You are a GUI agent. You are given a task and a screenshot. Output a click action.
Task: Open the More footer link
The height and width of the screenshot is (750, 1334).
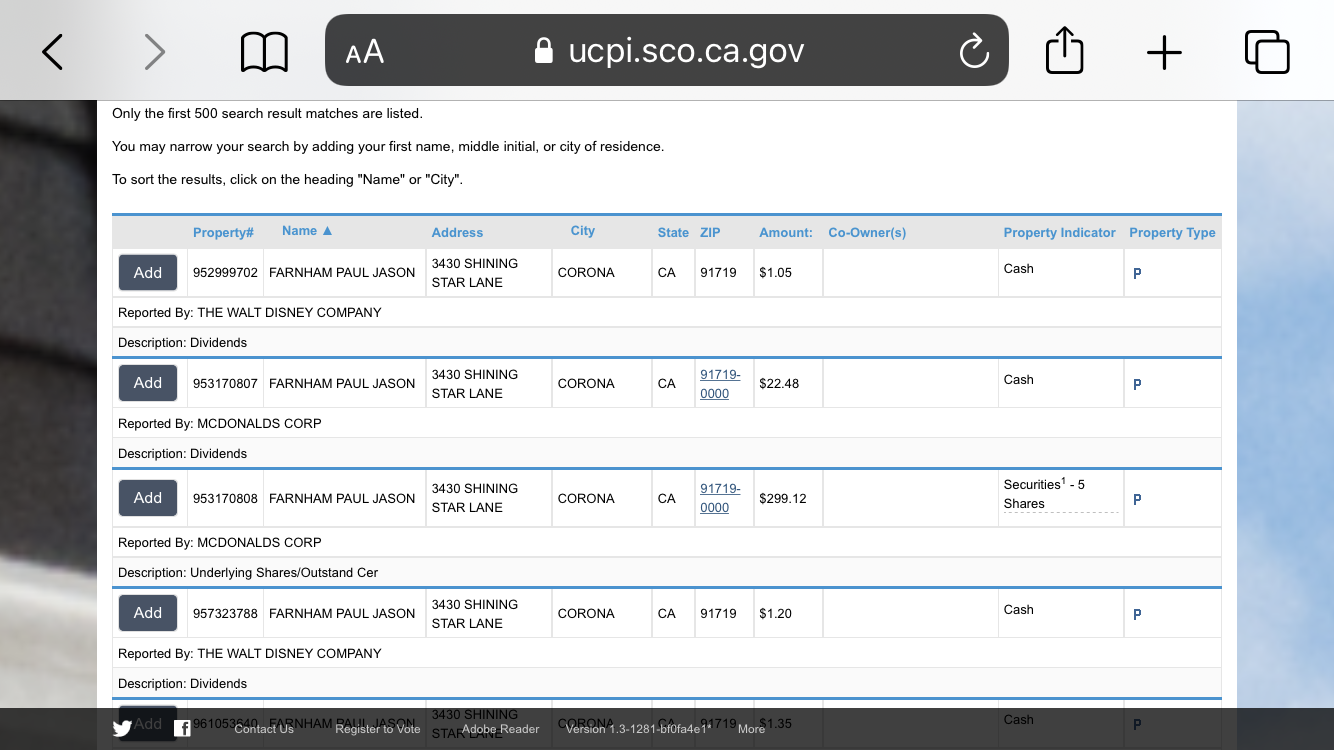751,729
